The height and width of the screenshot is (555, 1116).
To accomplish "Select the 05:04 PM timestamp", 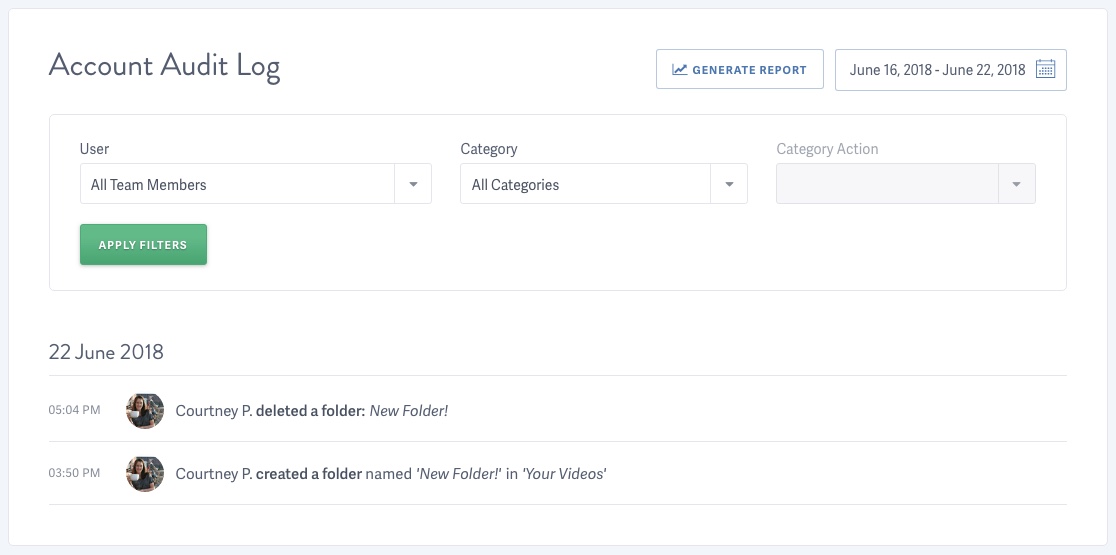I will pyautogui.click(x=74, y=410).
